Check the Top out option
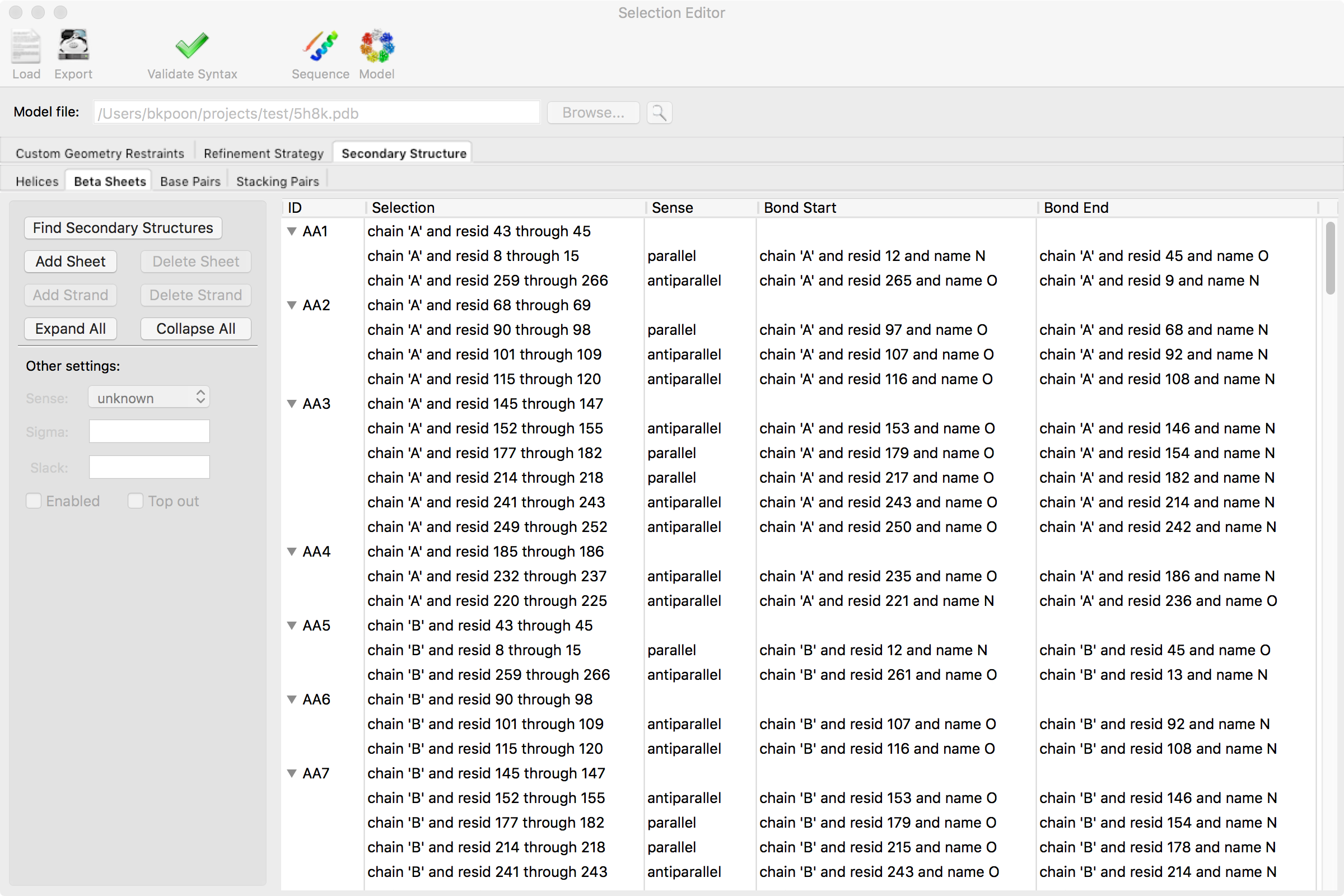This screenshot has width=1344, height=896. [136, 501]
